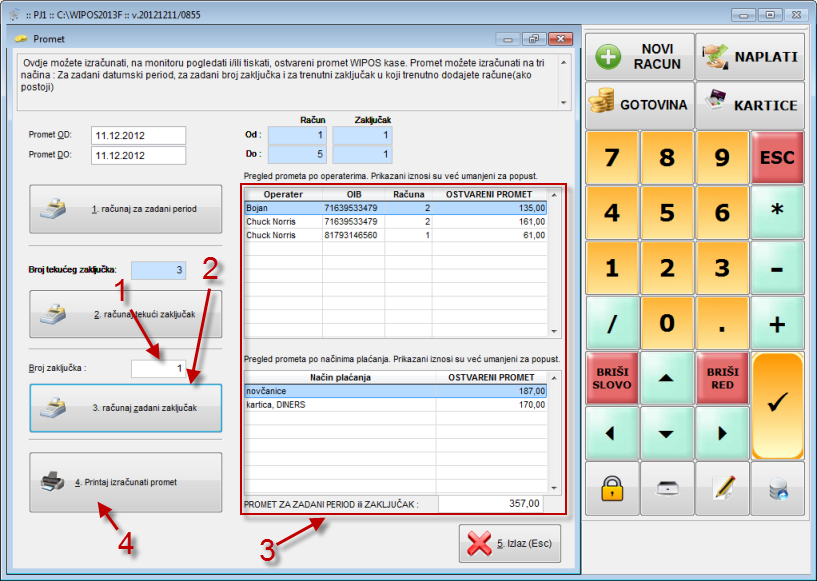Click the database sync icon button

coord(777,488)
